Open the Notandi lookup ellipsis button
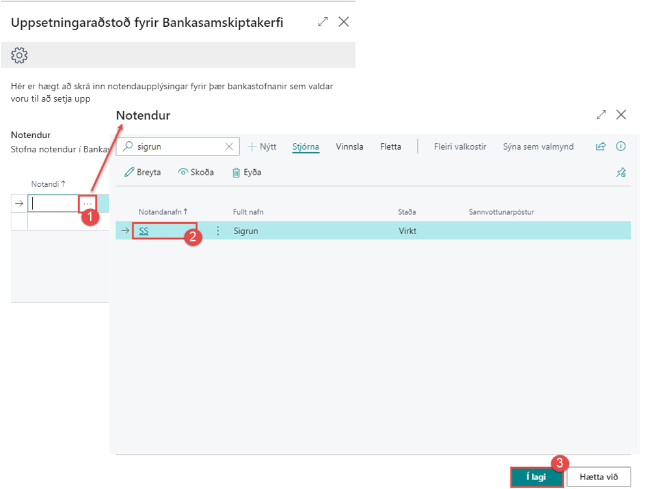 (x=87, y=203)
